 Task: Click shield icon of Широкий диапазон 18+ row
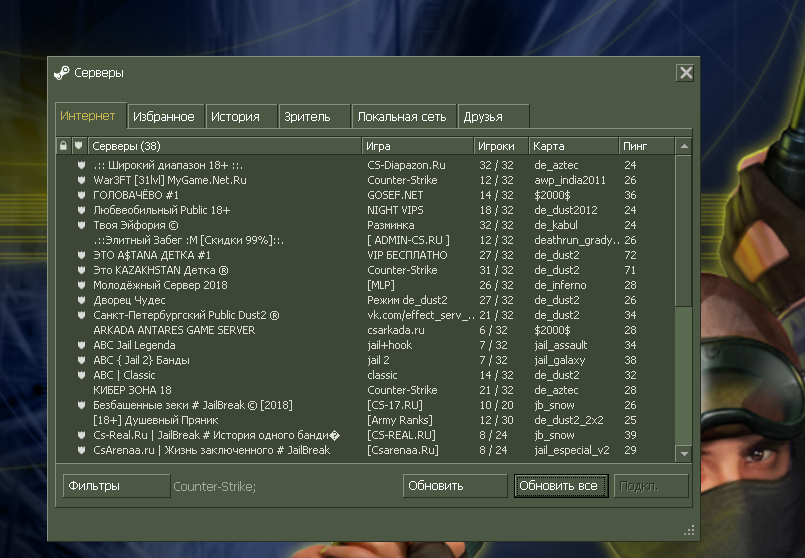pyautogui.click(x=81, y=165)
